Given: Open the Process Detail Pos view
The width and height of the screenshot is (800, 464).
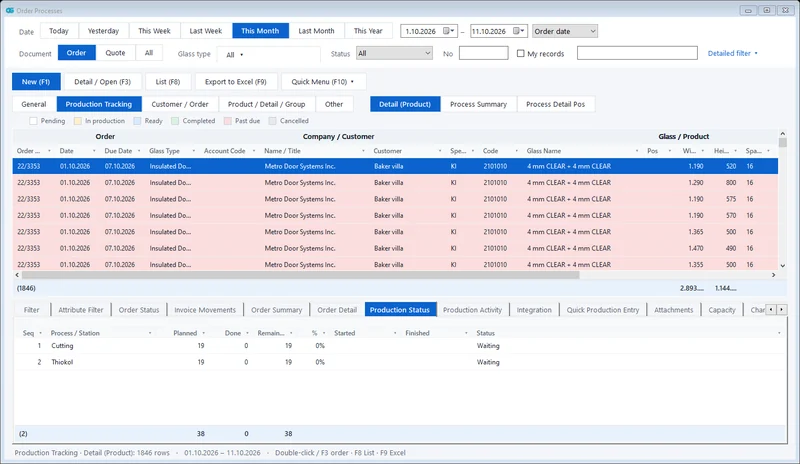Looking at the screenshot, I should pos(556,104).
